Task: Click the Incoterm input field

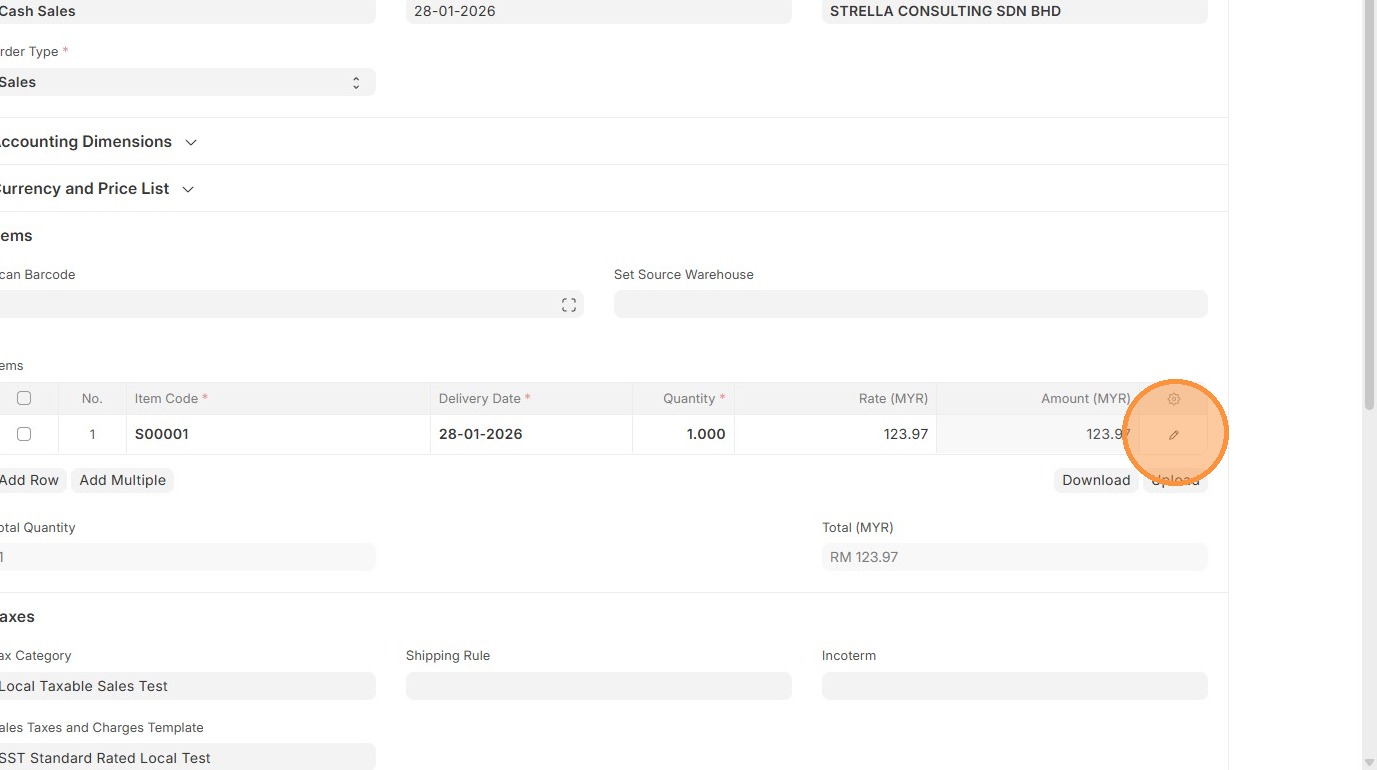Action: pos(1014,686)
